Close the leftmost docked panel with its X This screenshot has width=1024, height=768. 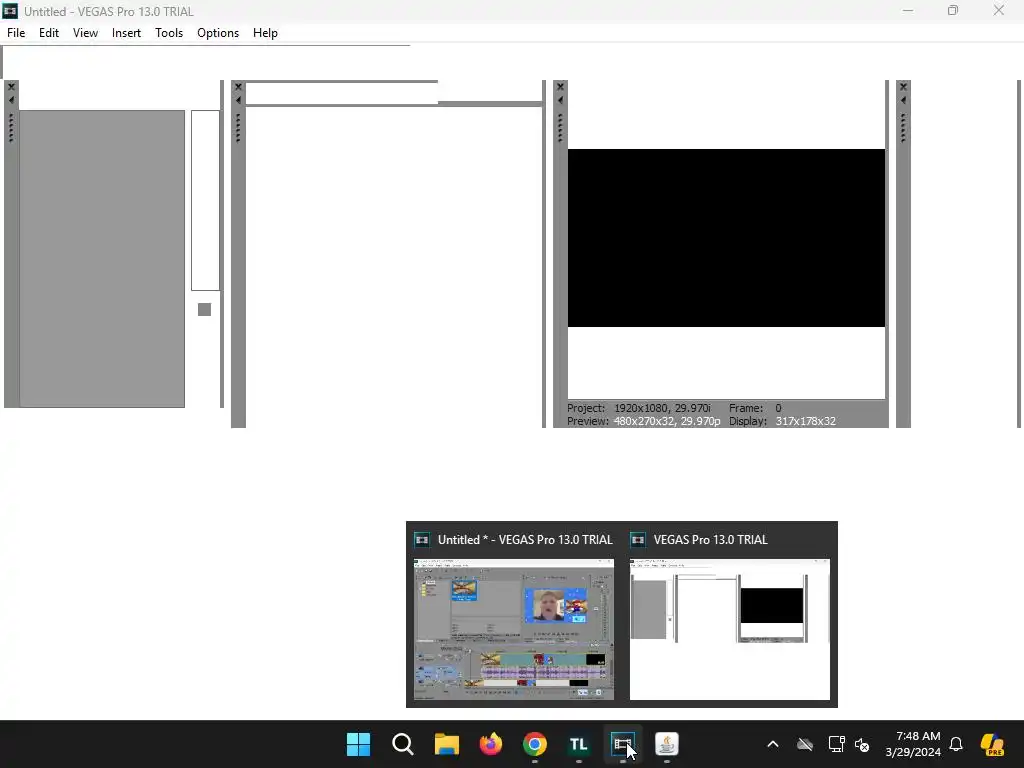pyautogui.click(x=11, y=86)
